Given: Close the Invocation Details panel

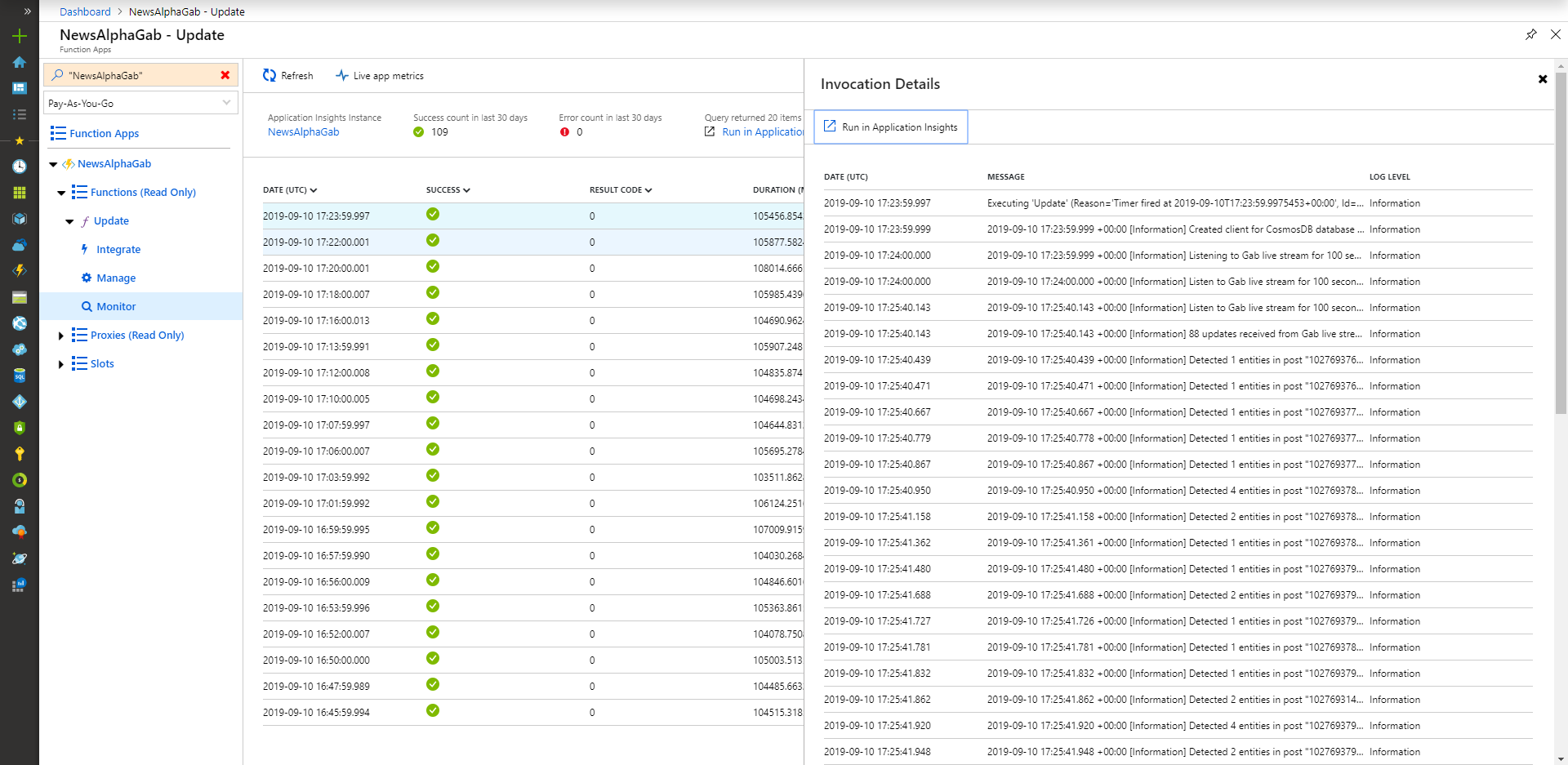Looking at the screenshot, I should [1543, 79].
